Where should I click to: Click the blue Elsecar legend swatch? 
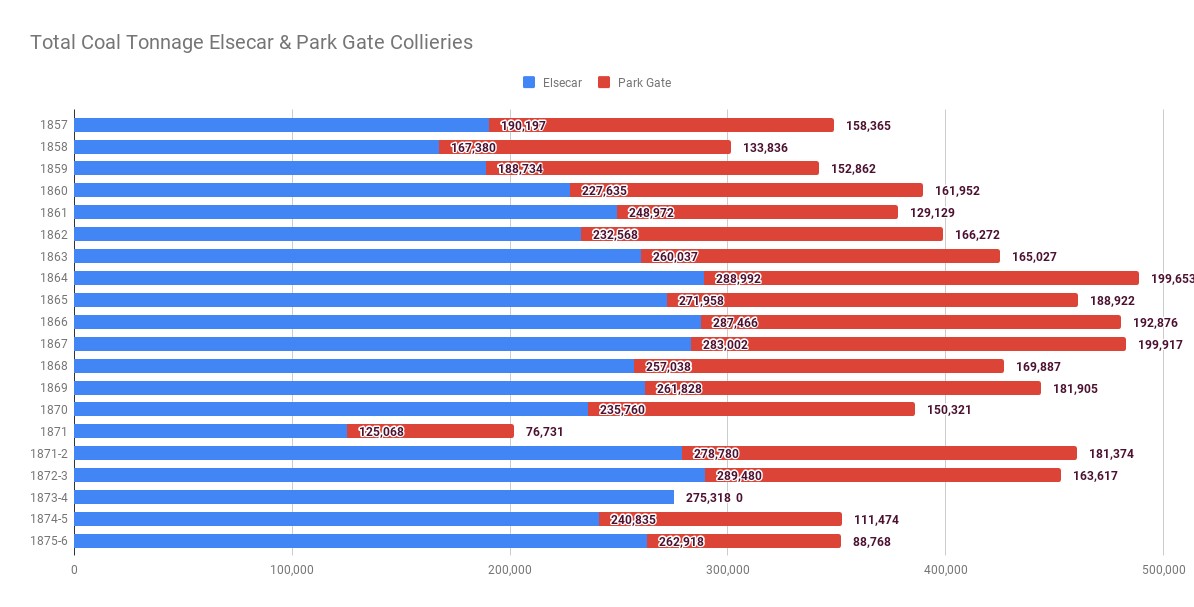click(x=529, y=82)
